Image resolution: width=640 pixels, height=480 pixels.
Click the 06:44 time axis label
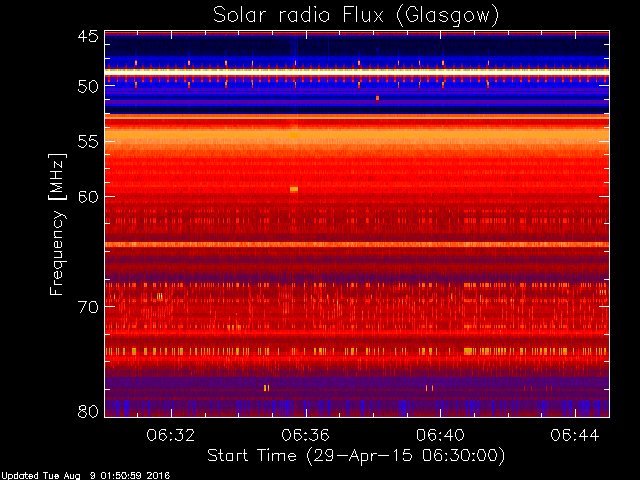575,435
